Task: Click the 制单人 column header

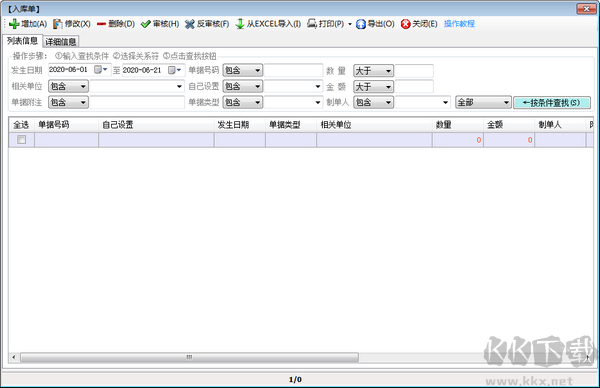Action: coord(560,125)
